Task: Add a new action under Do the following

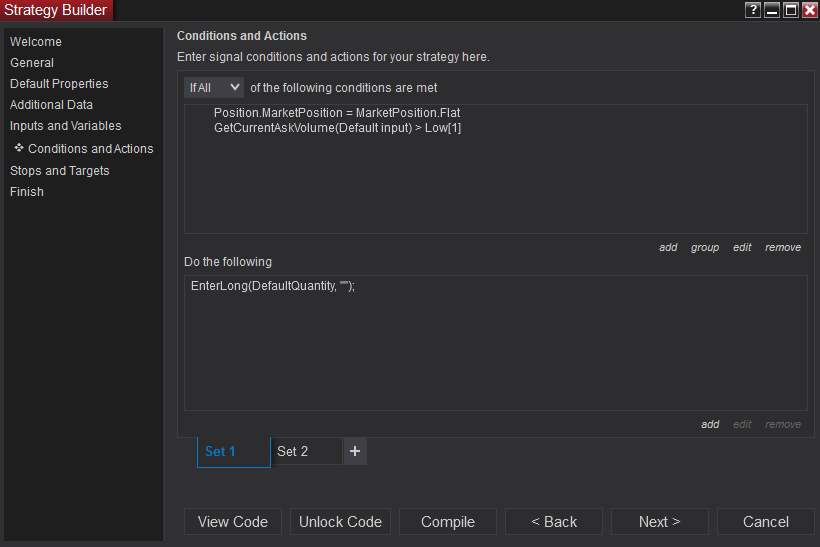Action: coord(710,424)
